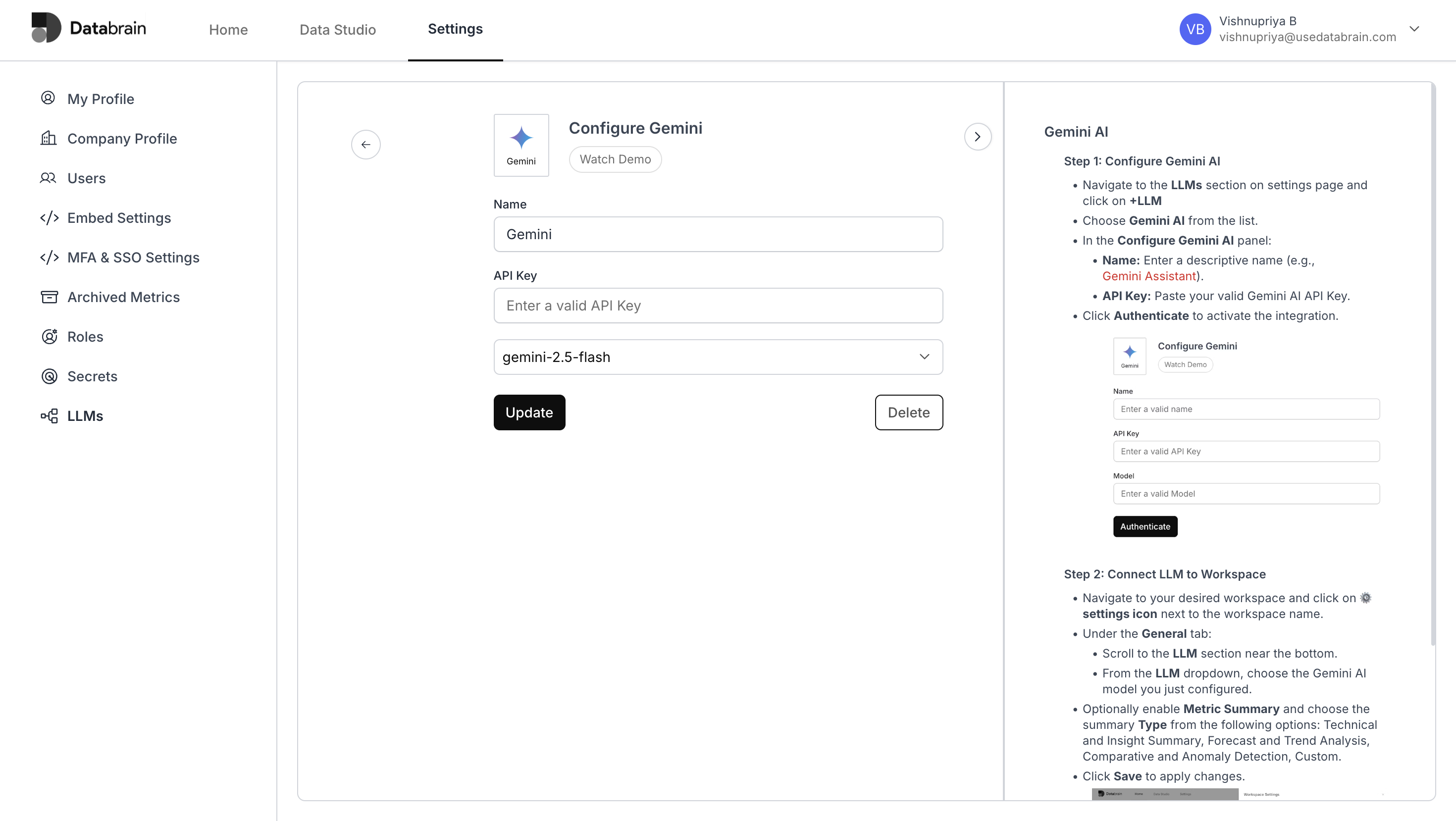The height and width of the screenshot is (821, 1456).
Task: Click the back arrow circle button
Action: coord(365,145)
